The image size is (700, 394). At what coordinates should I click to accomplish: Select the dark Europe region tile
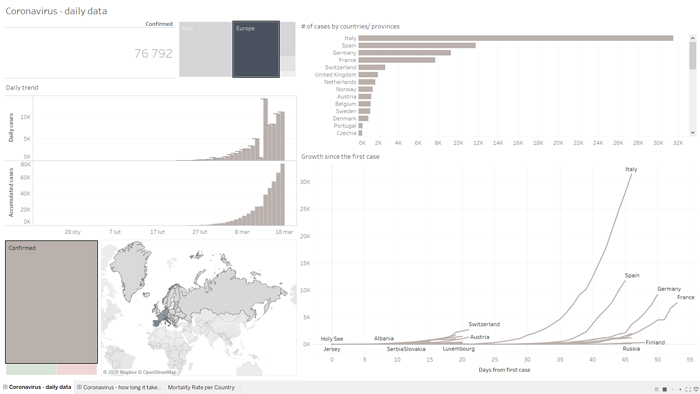[x=256, y=49]
